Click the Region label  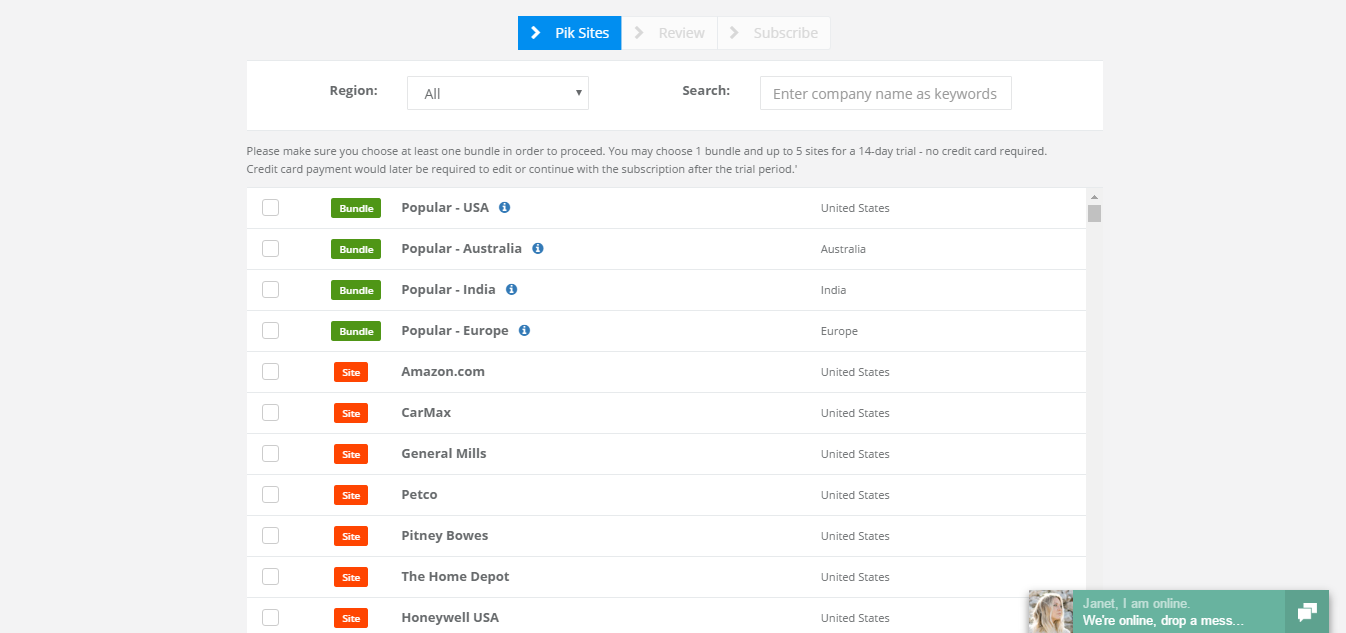353,90
